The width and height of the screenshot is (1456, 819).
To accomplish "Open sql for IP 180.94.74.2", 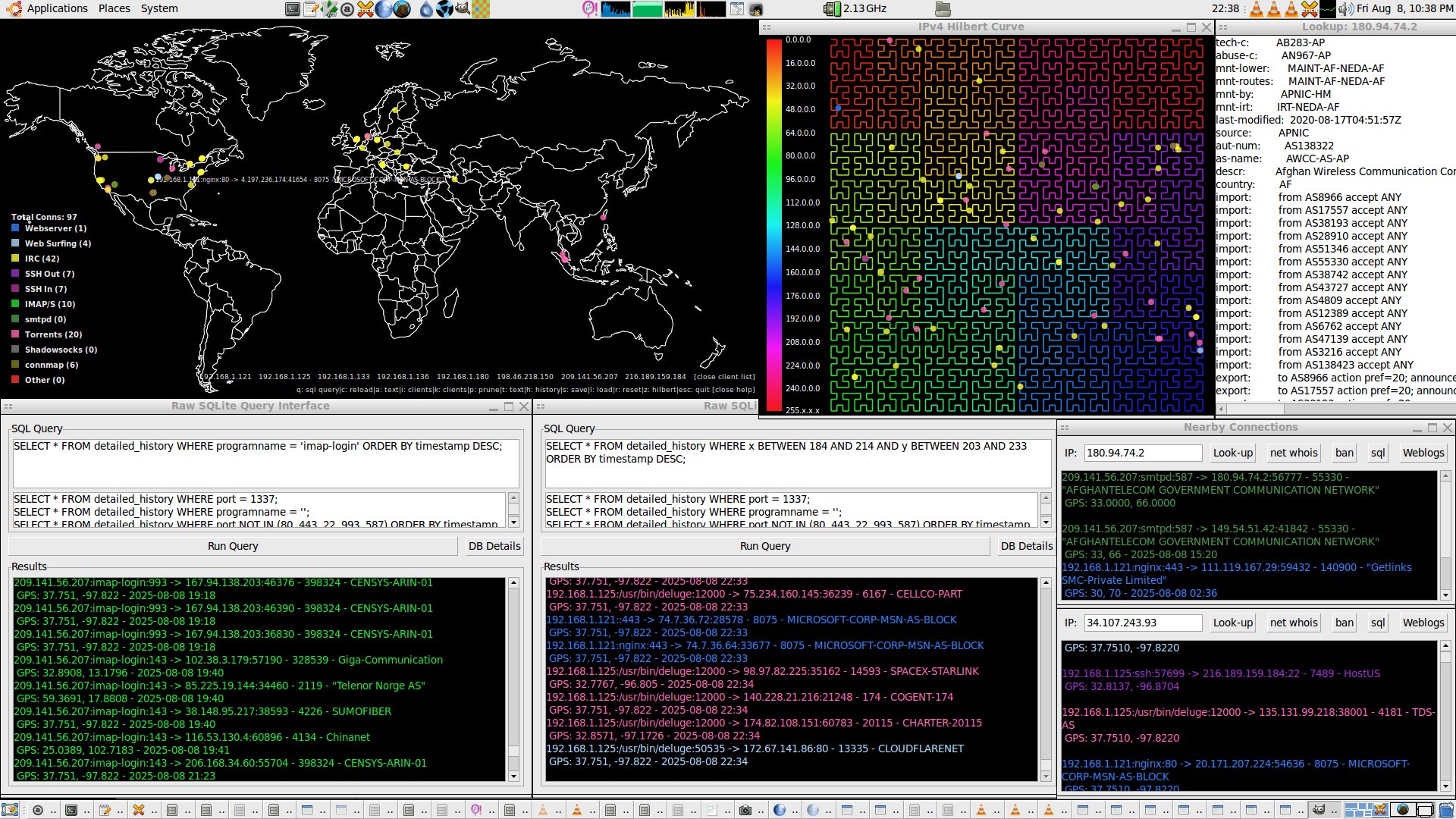I will click(1378, 453).
